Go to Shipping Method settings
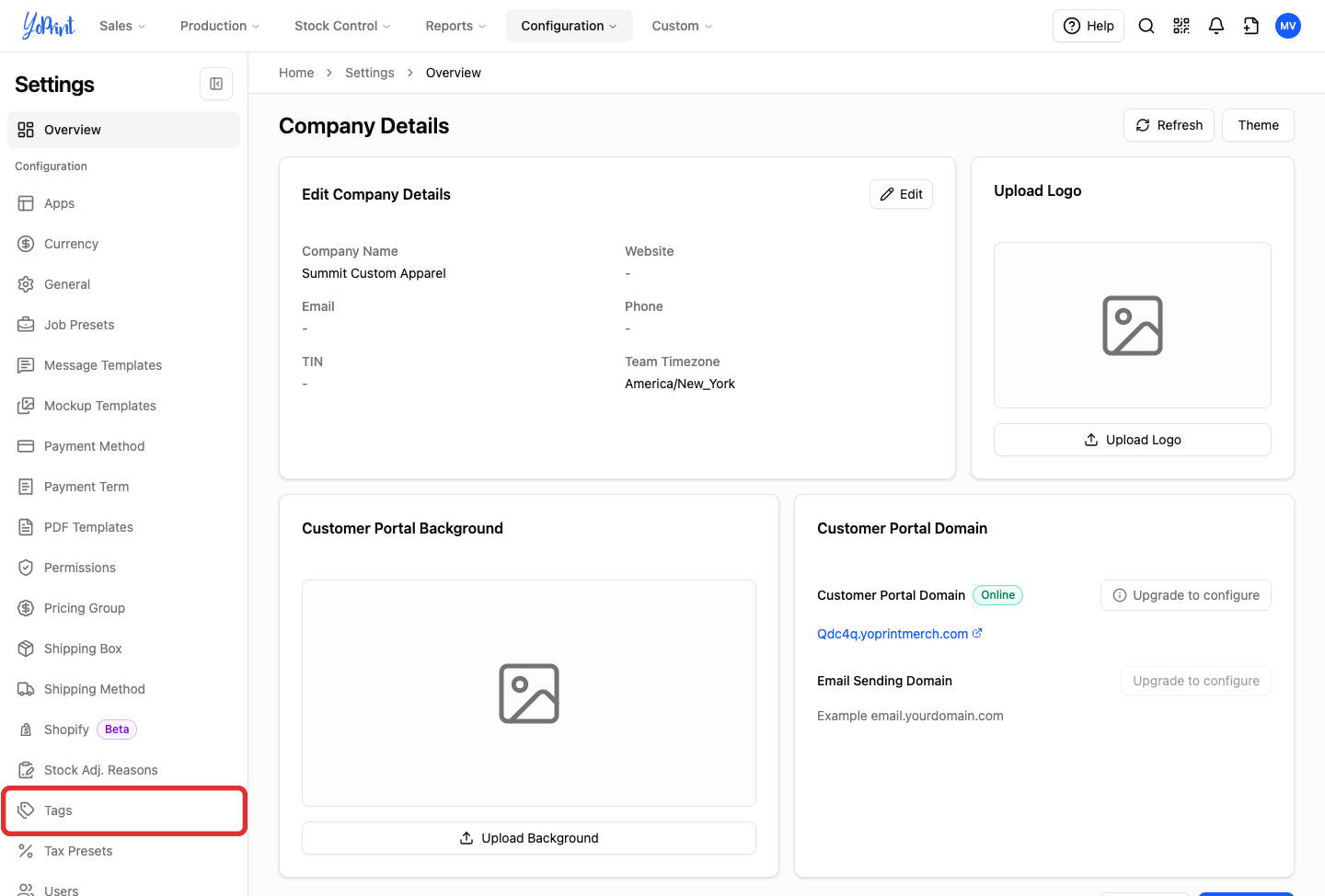1325x896 pixels. tap(123, 689)
